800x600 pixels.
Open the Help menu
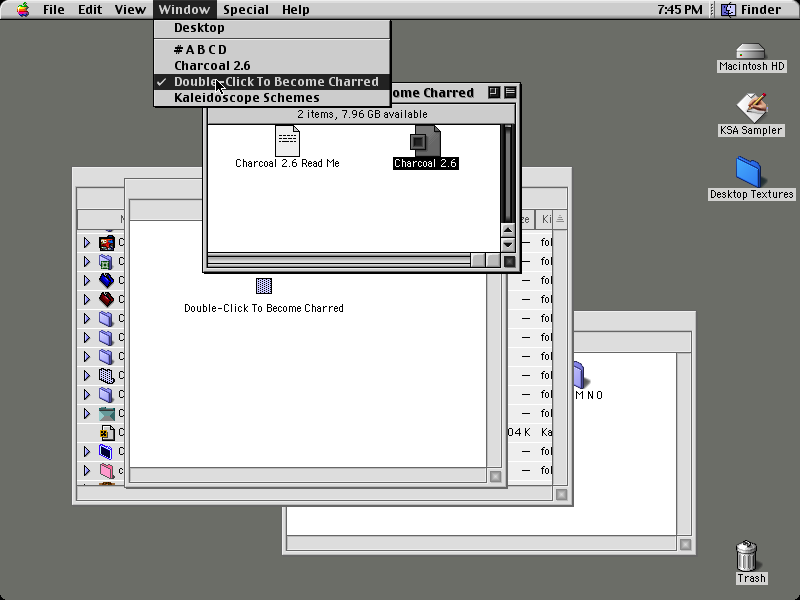[296, 9]
